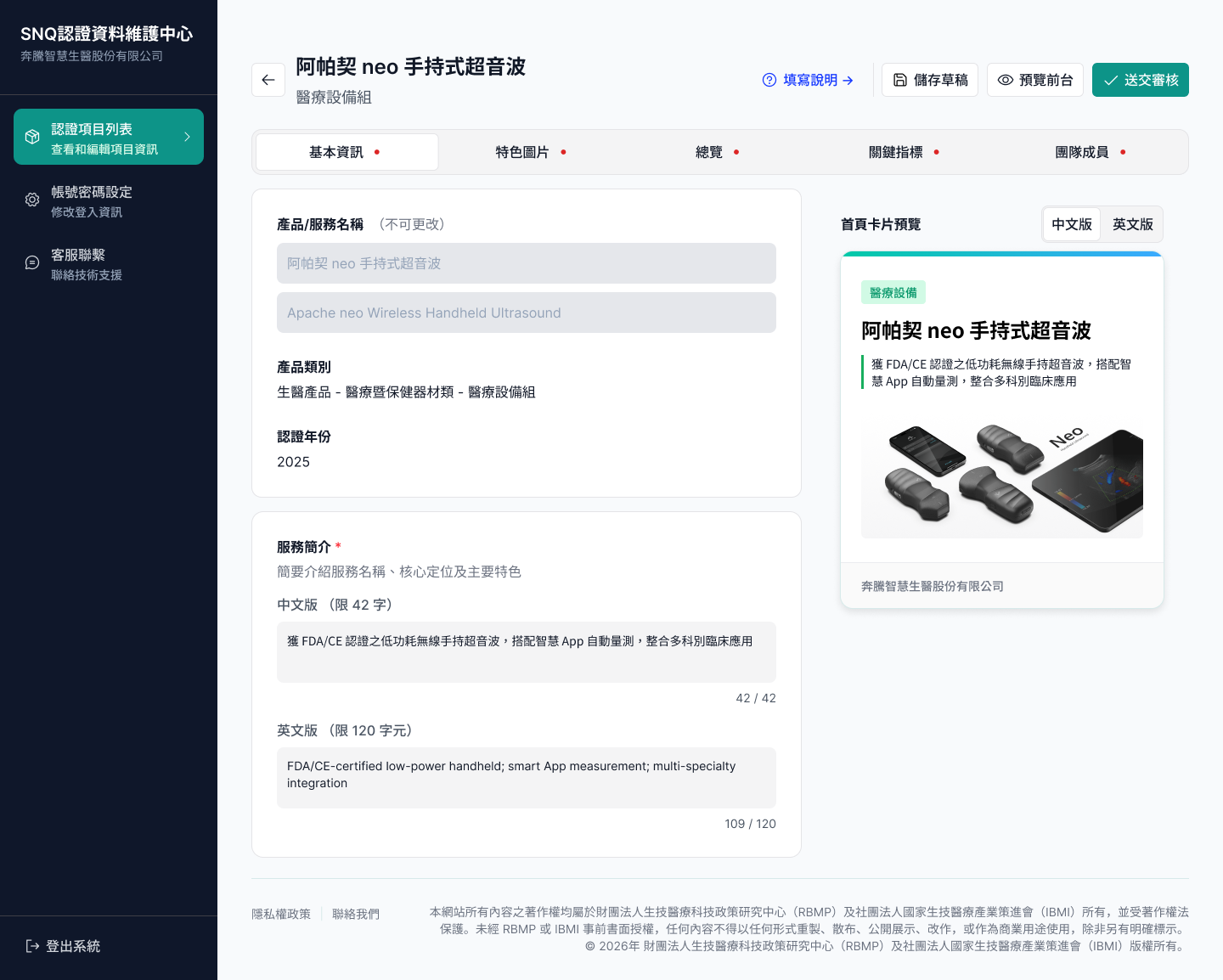This screenshot has width=1223, height=980.
Task: Click the SNQ認證資料維護中心 sidebar title
Action: (107, 34)
